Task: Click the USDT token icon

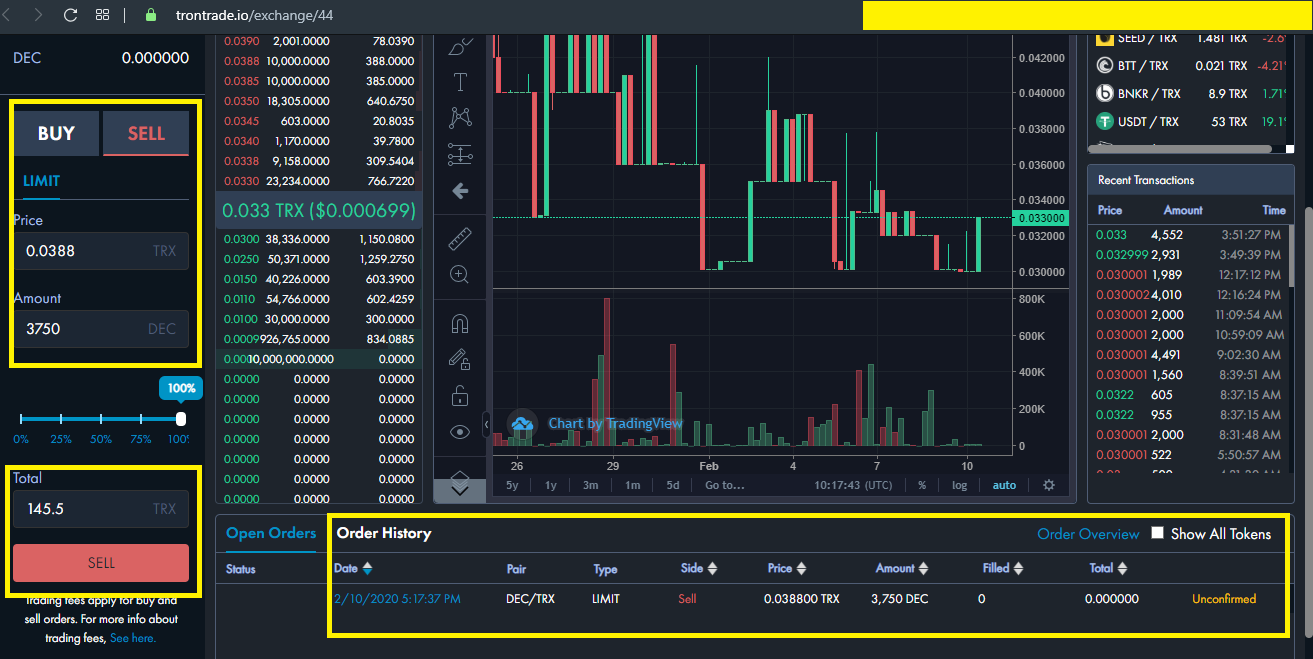Action: click(1105, 121)
